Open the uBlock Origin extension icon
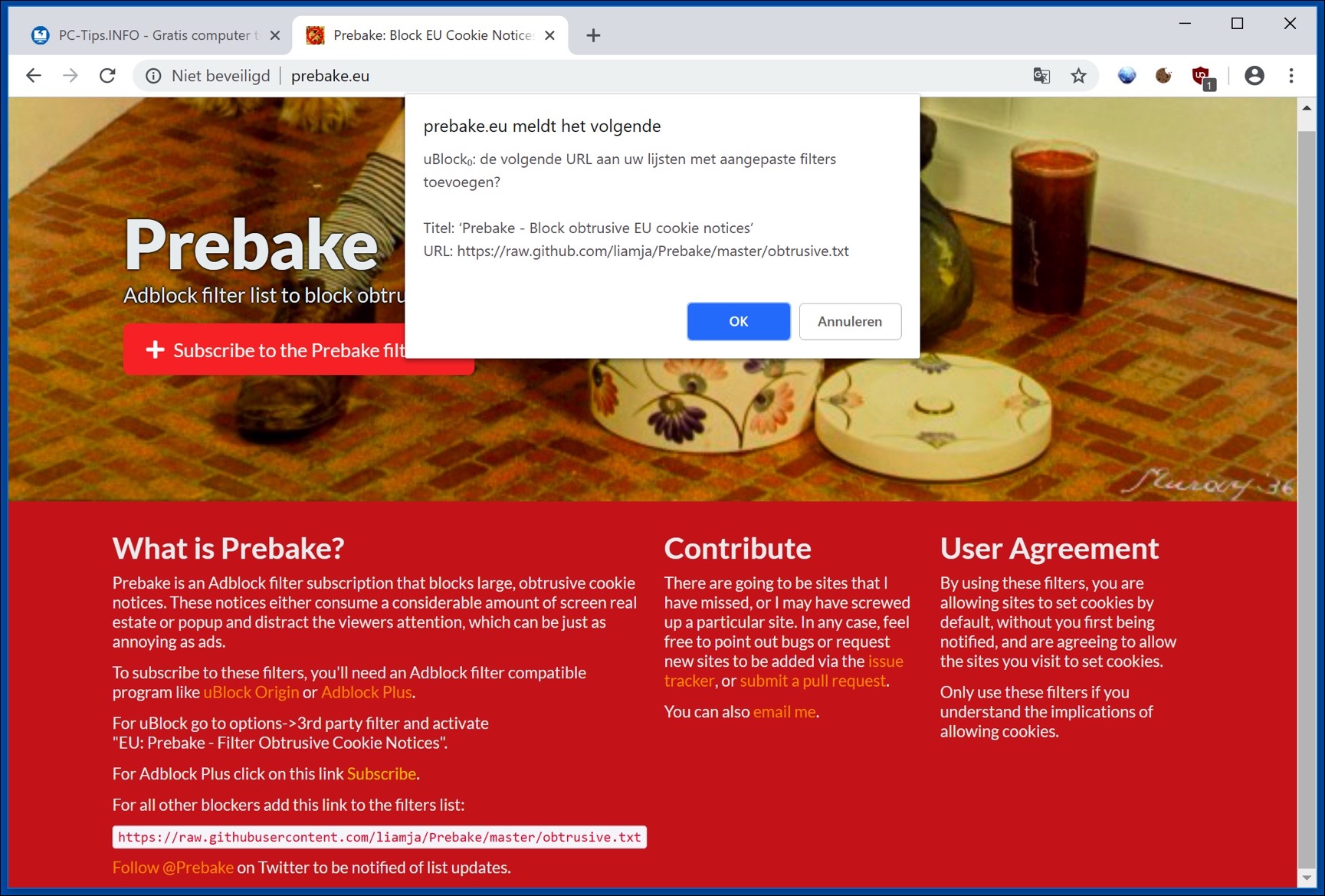 point(1202,77)
